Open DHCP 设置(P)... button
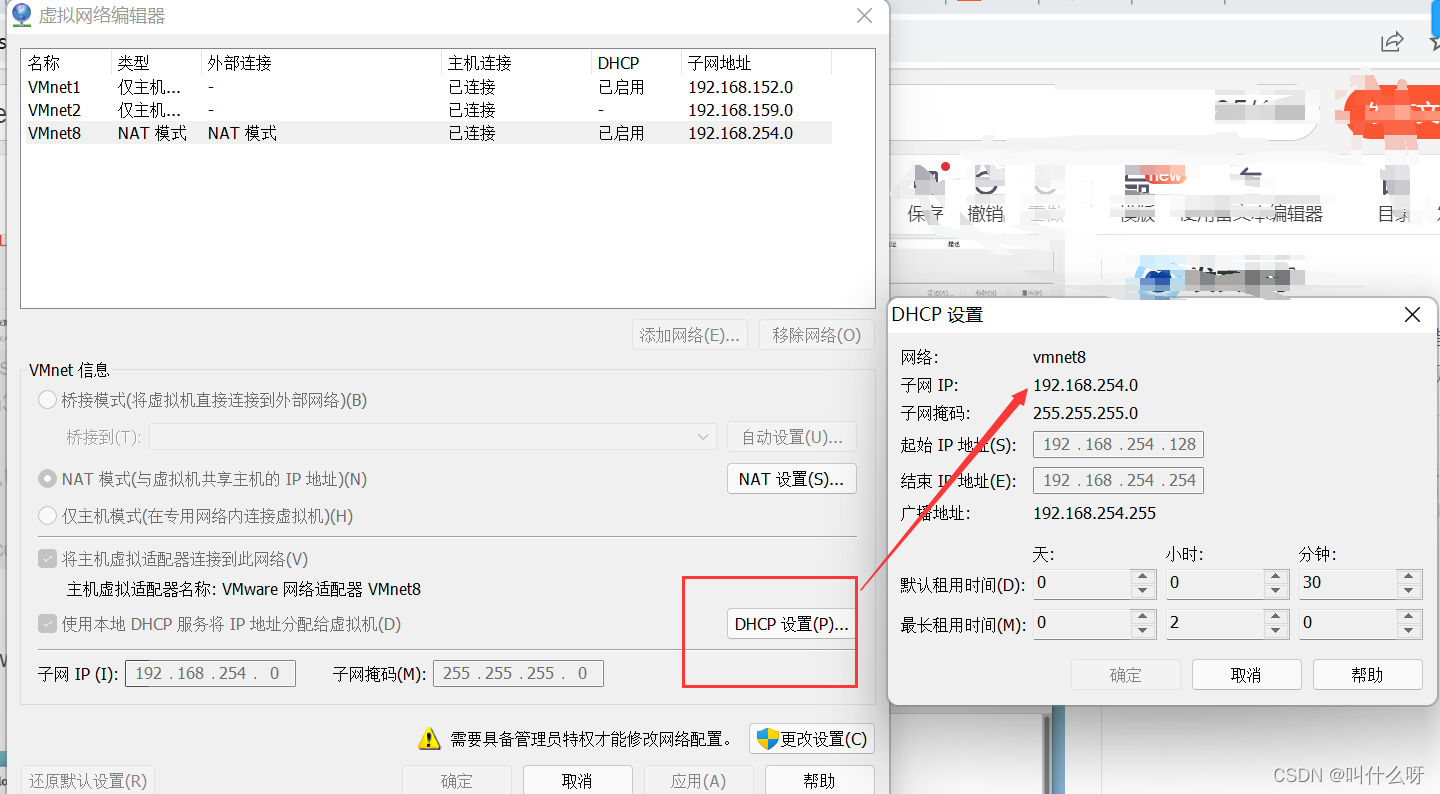The width and height of the screenshot is (1440, 794). tap(792, 624)
